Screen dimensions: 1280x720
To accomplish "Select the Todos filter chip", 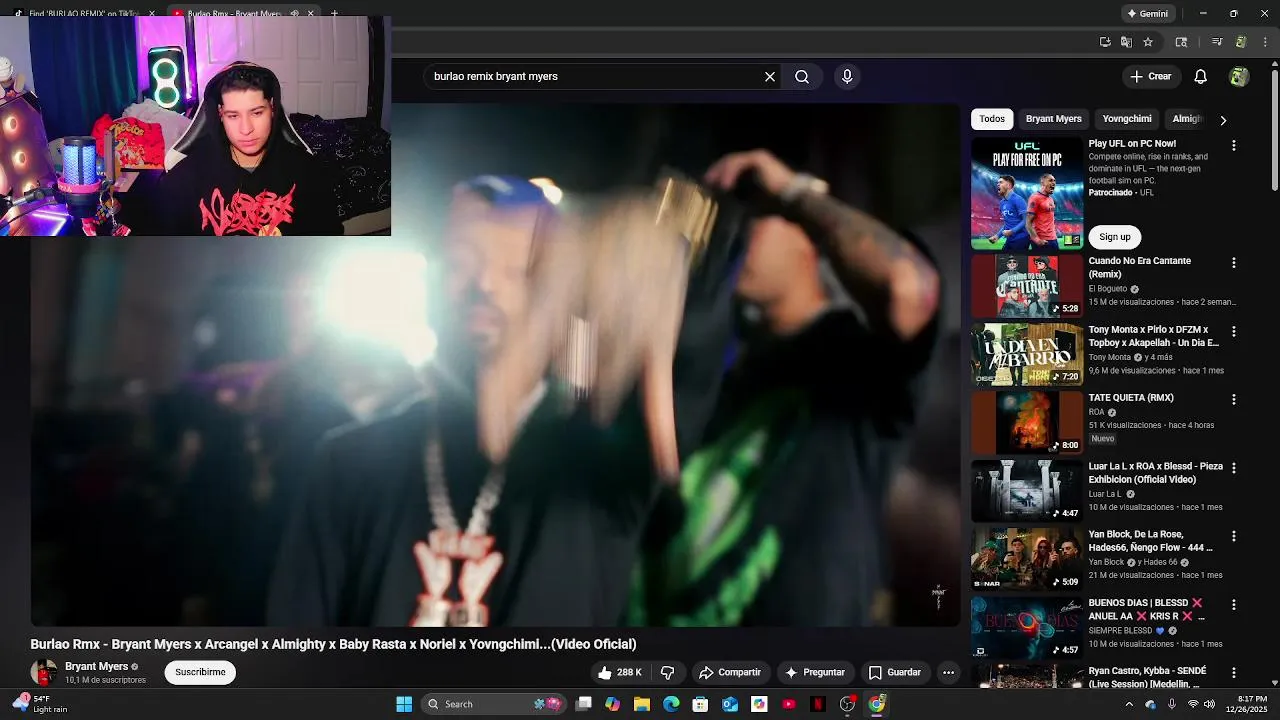I will 992,119.
